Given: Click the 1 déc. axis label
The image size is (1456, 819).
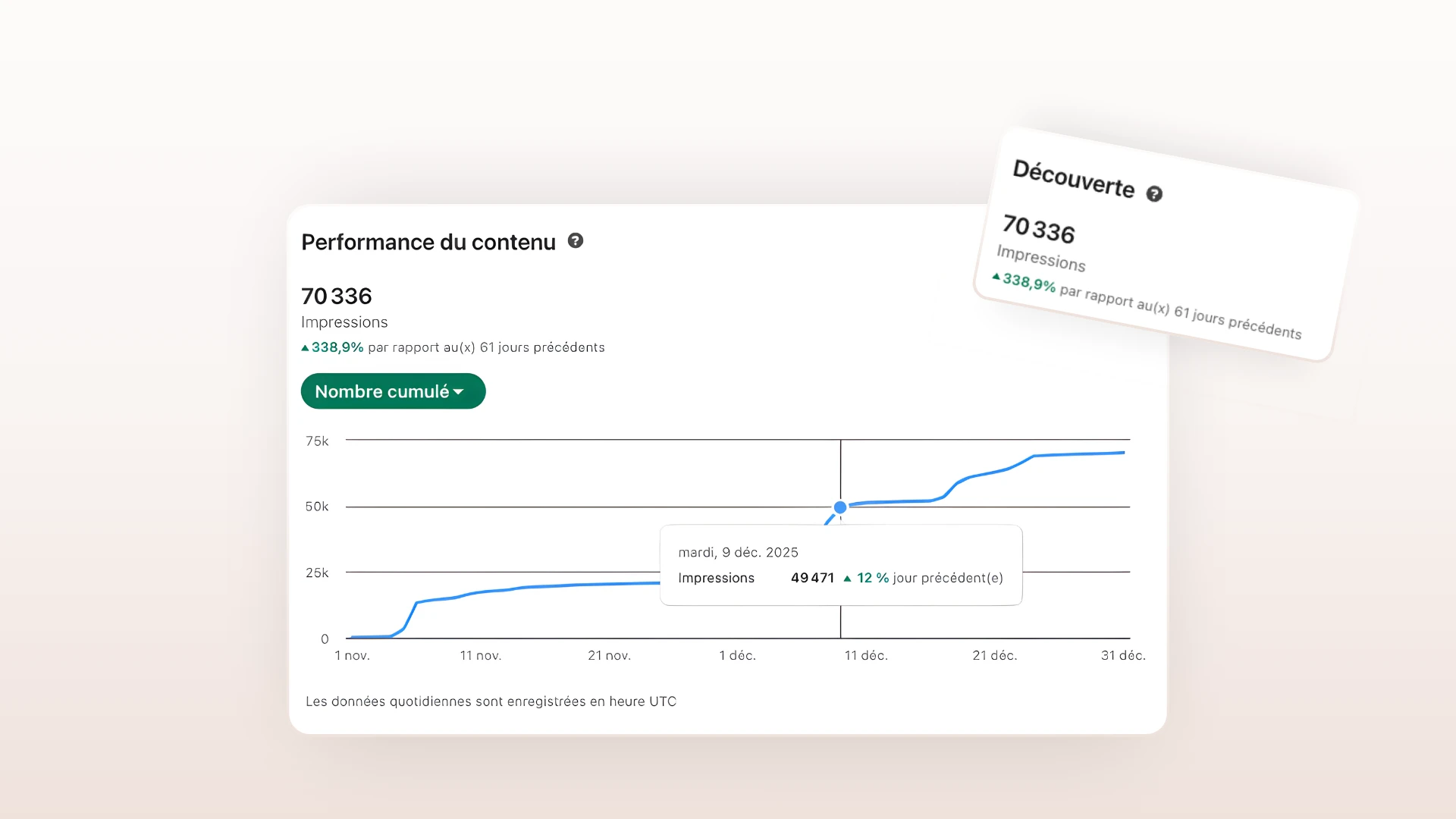Looking at the screenshot, I should 737,655.
